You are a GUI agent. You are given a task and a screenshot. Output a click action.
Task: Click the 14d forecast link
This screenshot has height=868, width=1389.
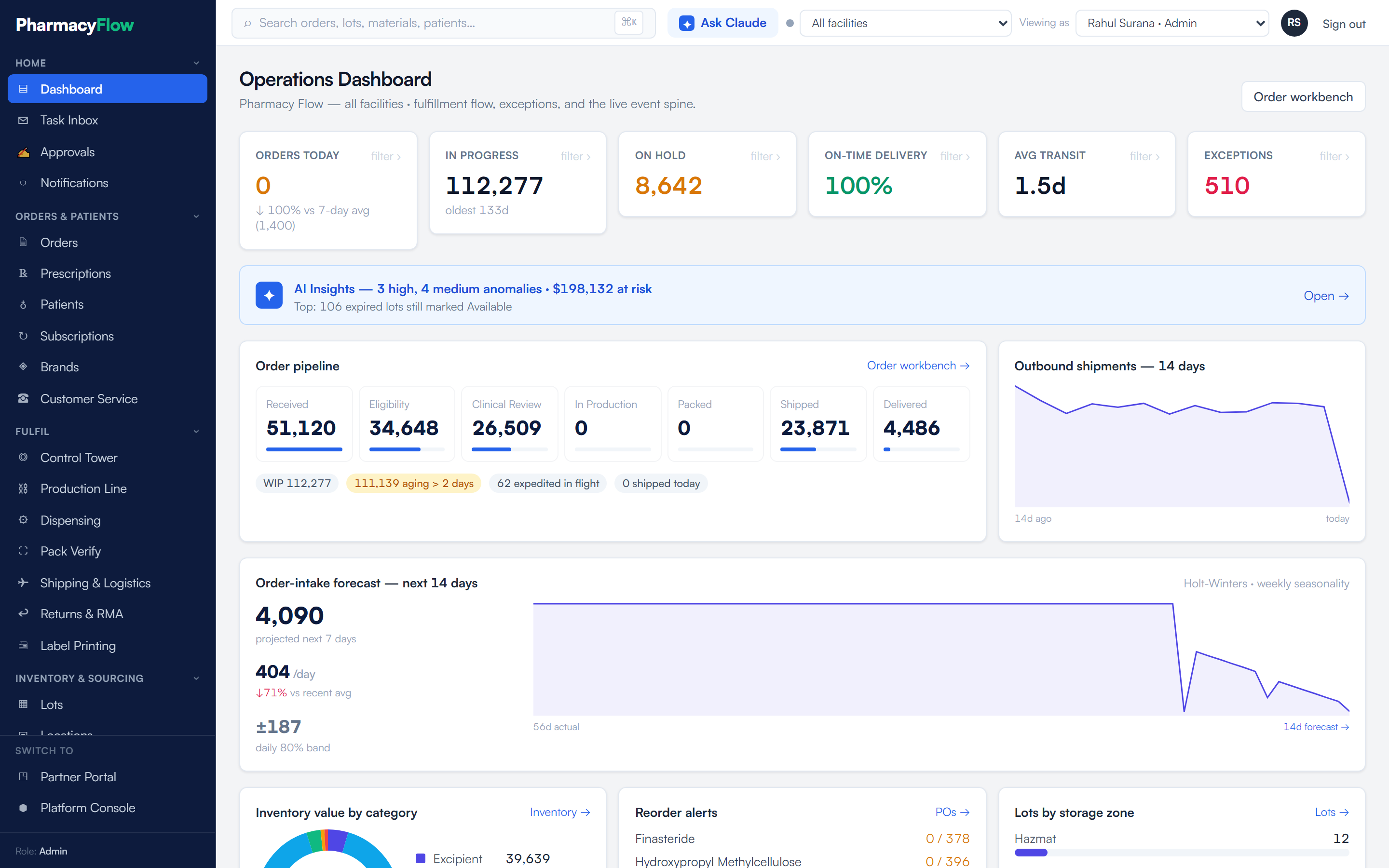[1316, 727]
